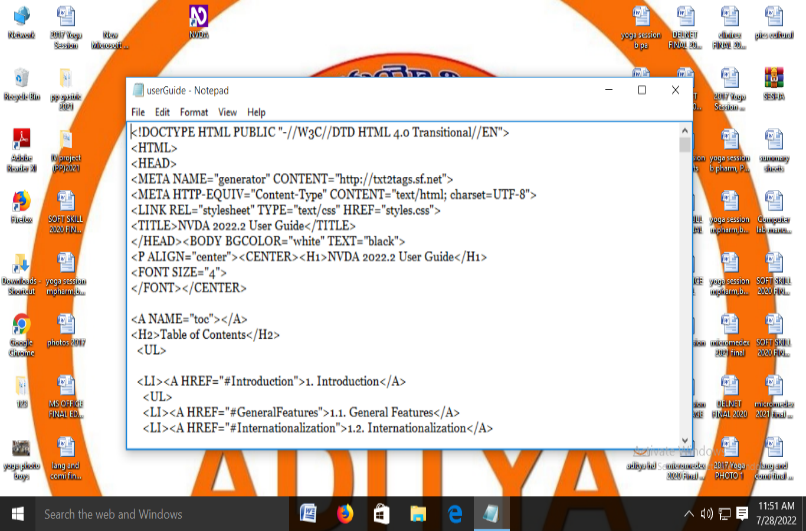Click the Notepad taskbar button
806x531 pixels.
coord(491,514)
